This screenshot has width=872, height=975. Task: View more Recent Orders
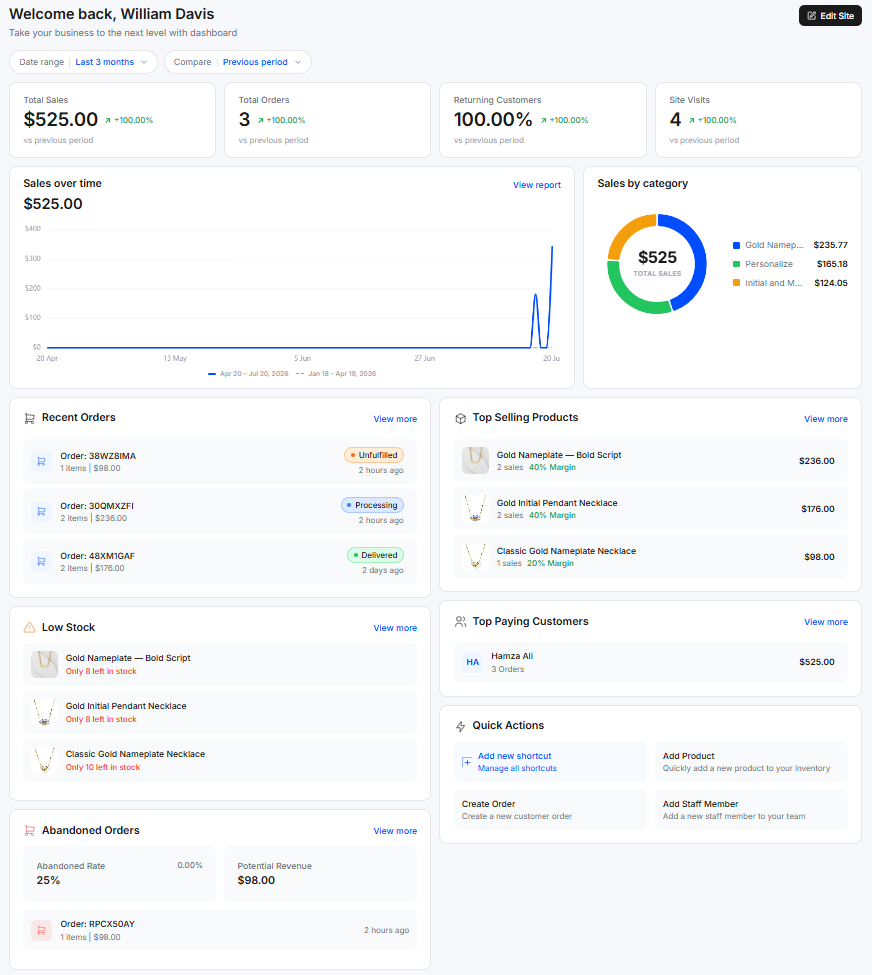click(x=395, y=419)
